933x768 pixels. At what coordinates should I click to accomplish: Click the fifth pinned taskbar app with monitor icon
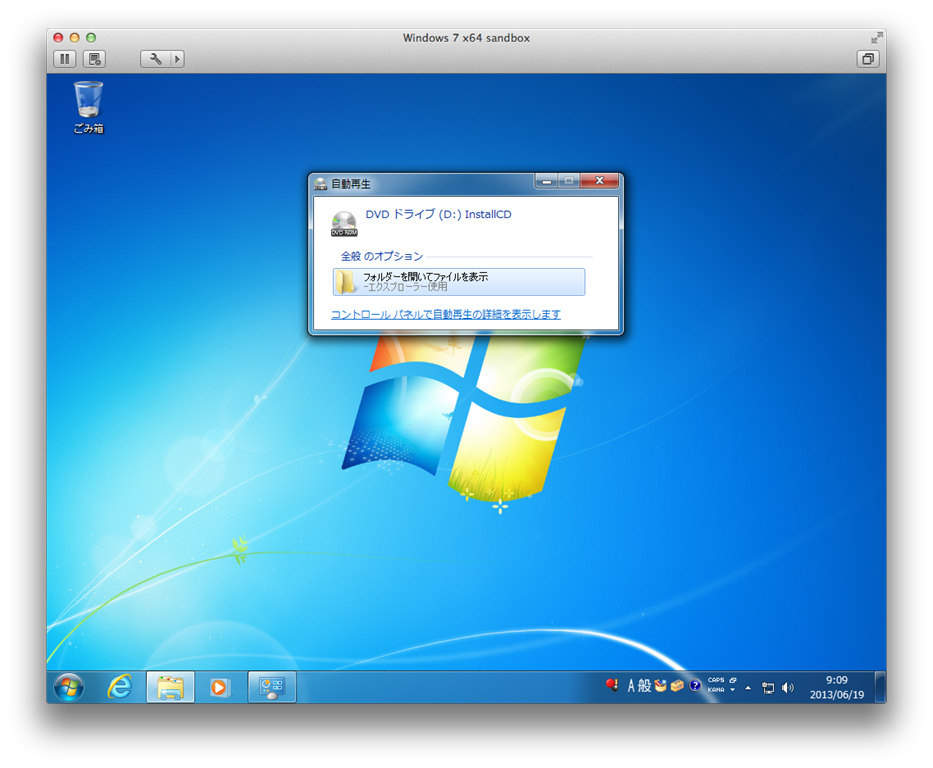(272, 687)
